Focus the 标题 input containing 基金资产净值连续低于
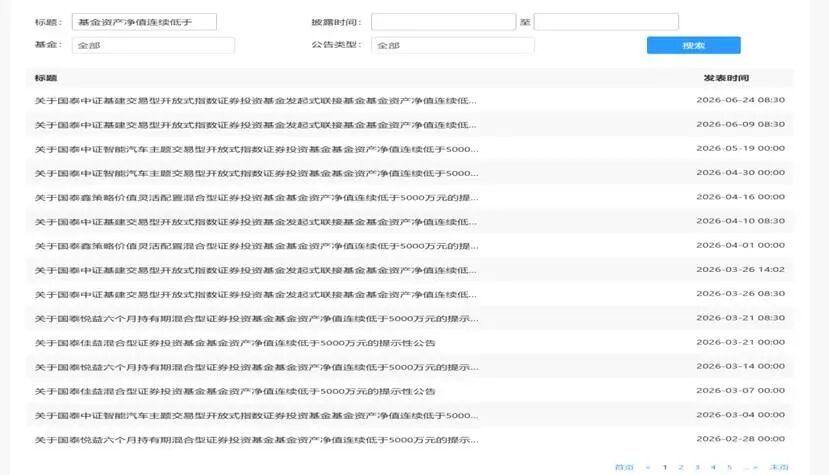 click(144, 22)
